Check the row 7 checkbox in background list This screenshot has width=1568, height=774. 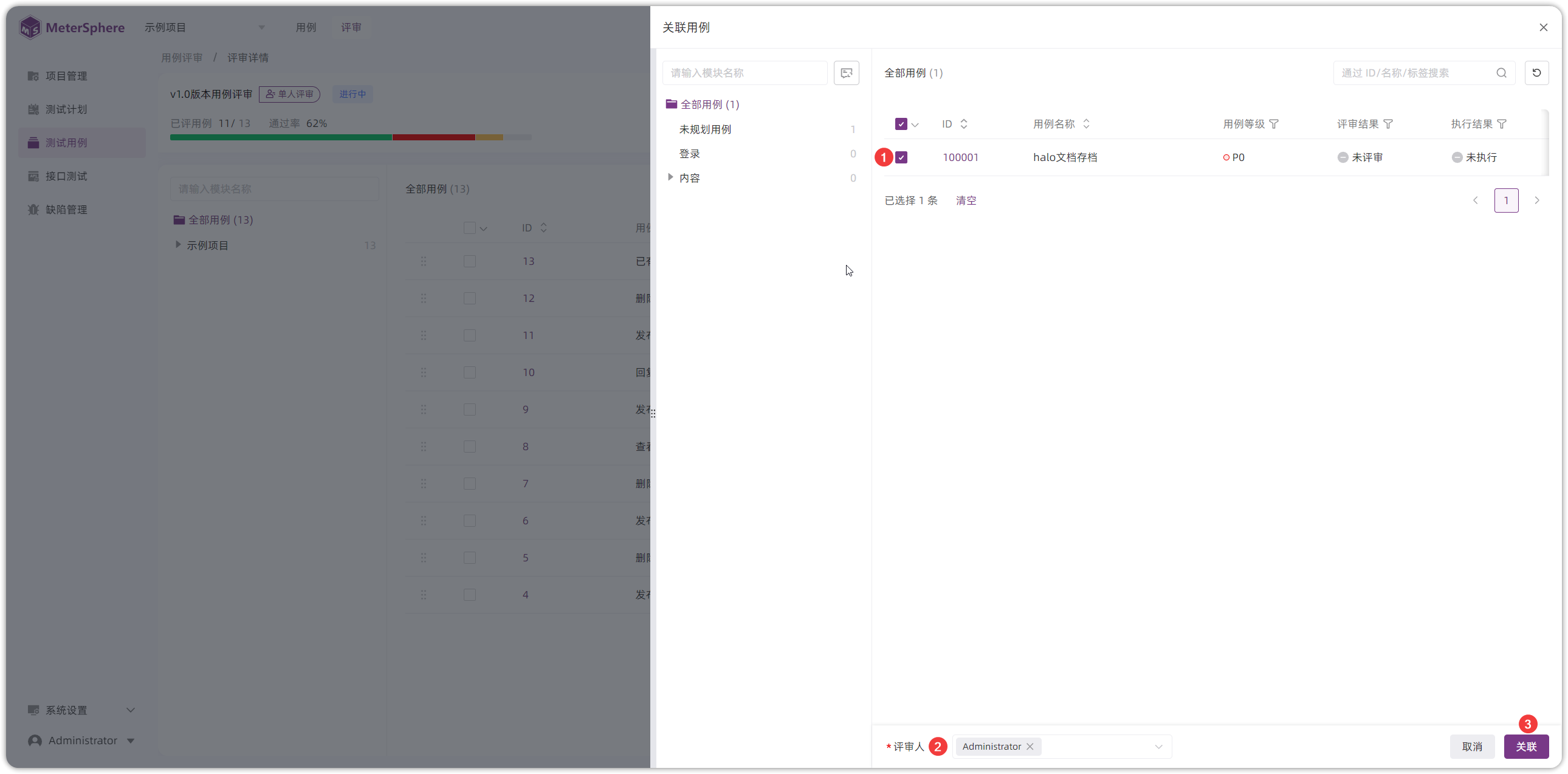[x=469, y=484]
